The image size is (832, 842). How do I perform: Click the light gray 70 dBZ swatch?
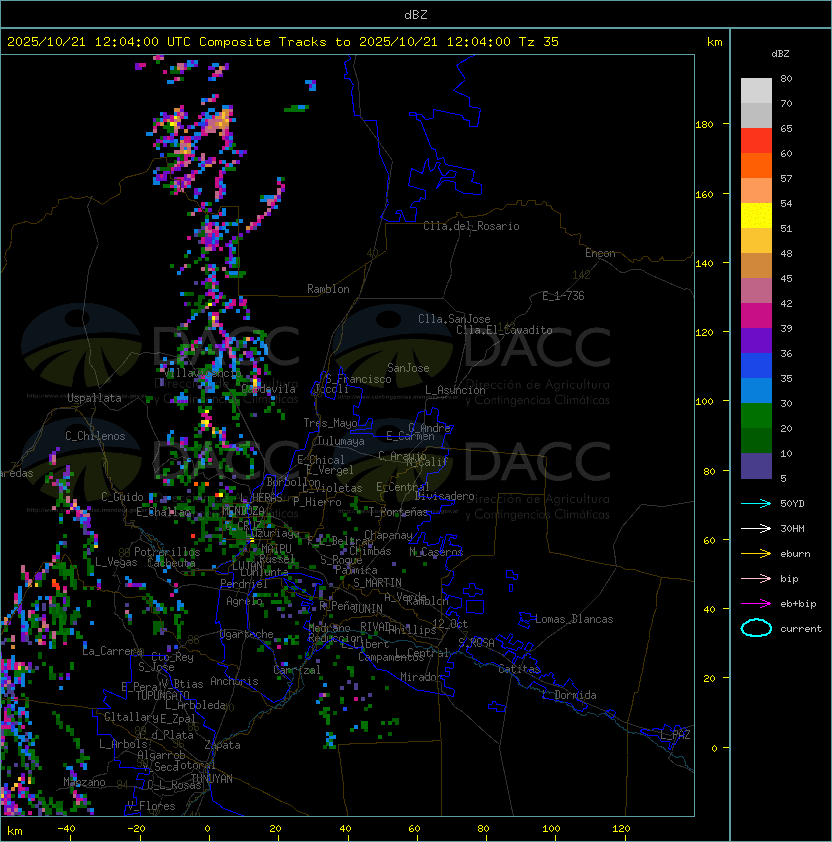tap(756, 91)
